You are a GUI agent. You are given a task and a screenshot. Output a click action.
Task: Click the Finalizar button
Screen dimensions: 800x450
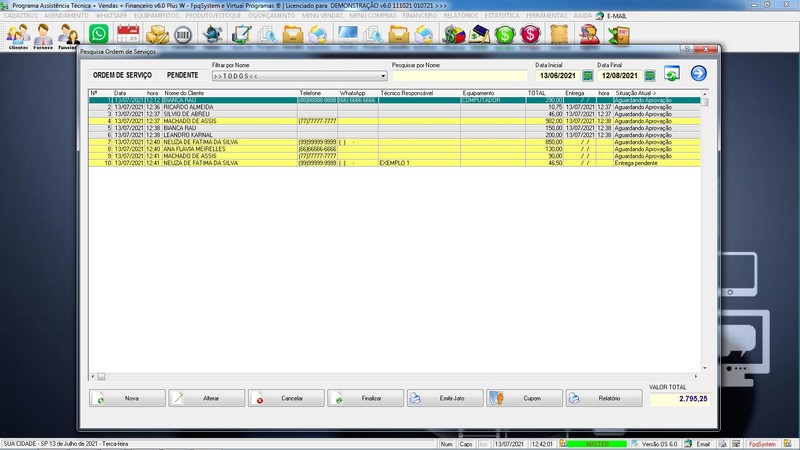coord(365,398)
